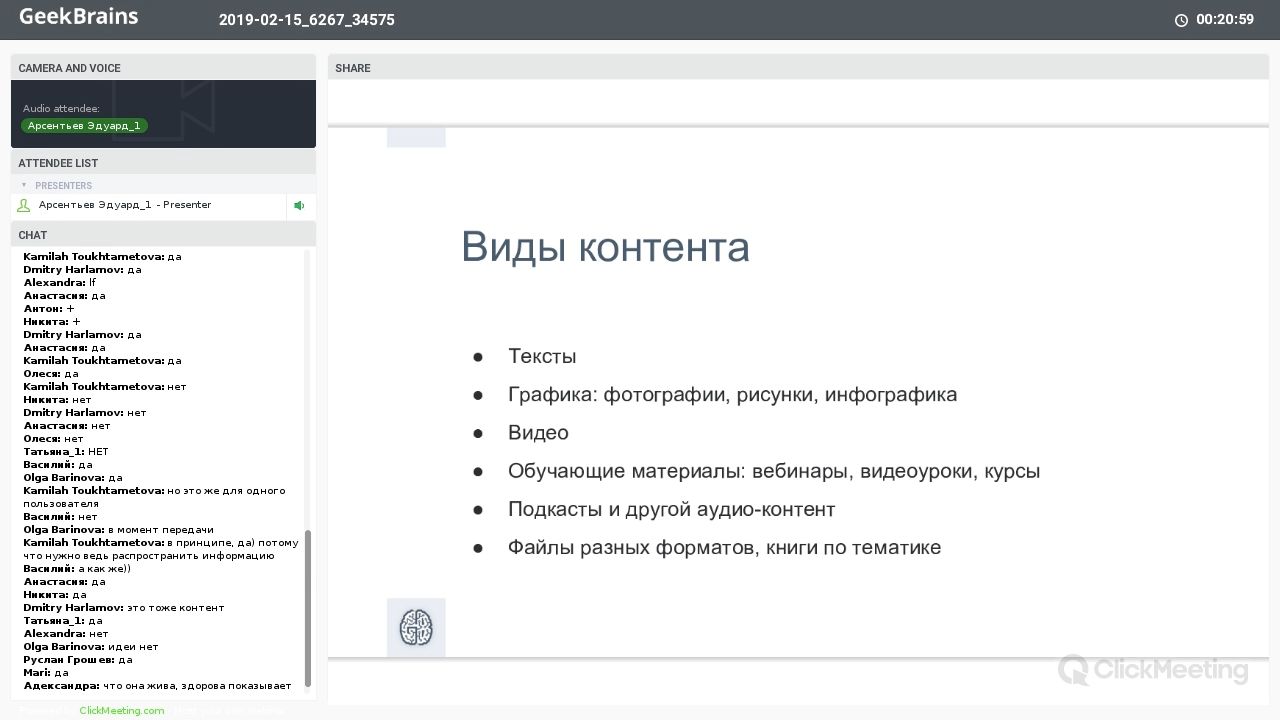Toggle the presenter's green speaker icon
The image size is (1280, 720).
[299, 206]
